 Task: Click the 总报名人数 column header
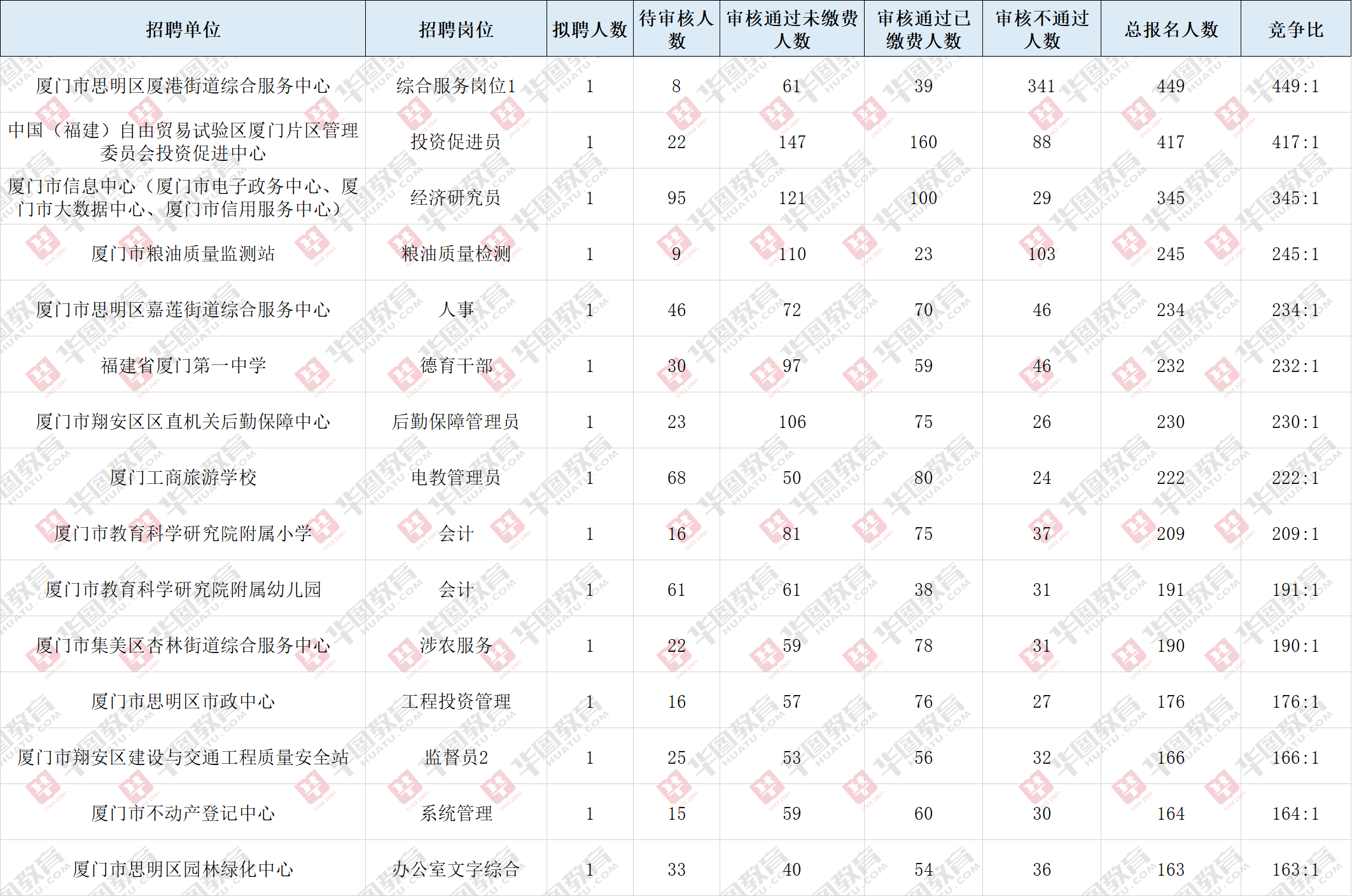pyautogui.click(x=1171, y=29)
